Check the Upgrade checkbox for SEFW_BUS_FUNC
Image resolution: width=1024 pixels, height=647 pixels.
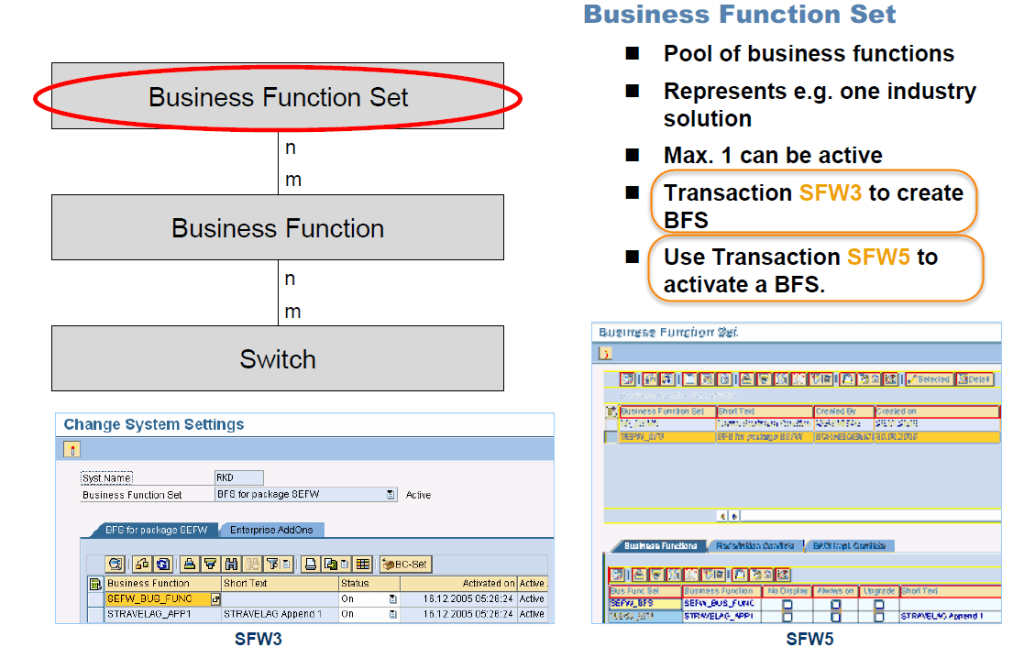coord(878,603)
